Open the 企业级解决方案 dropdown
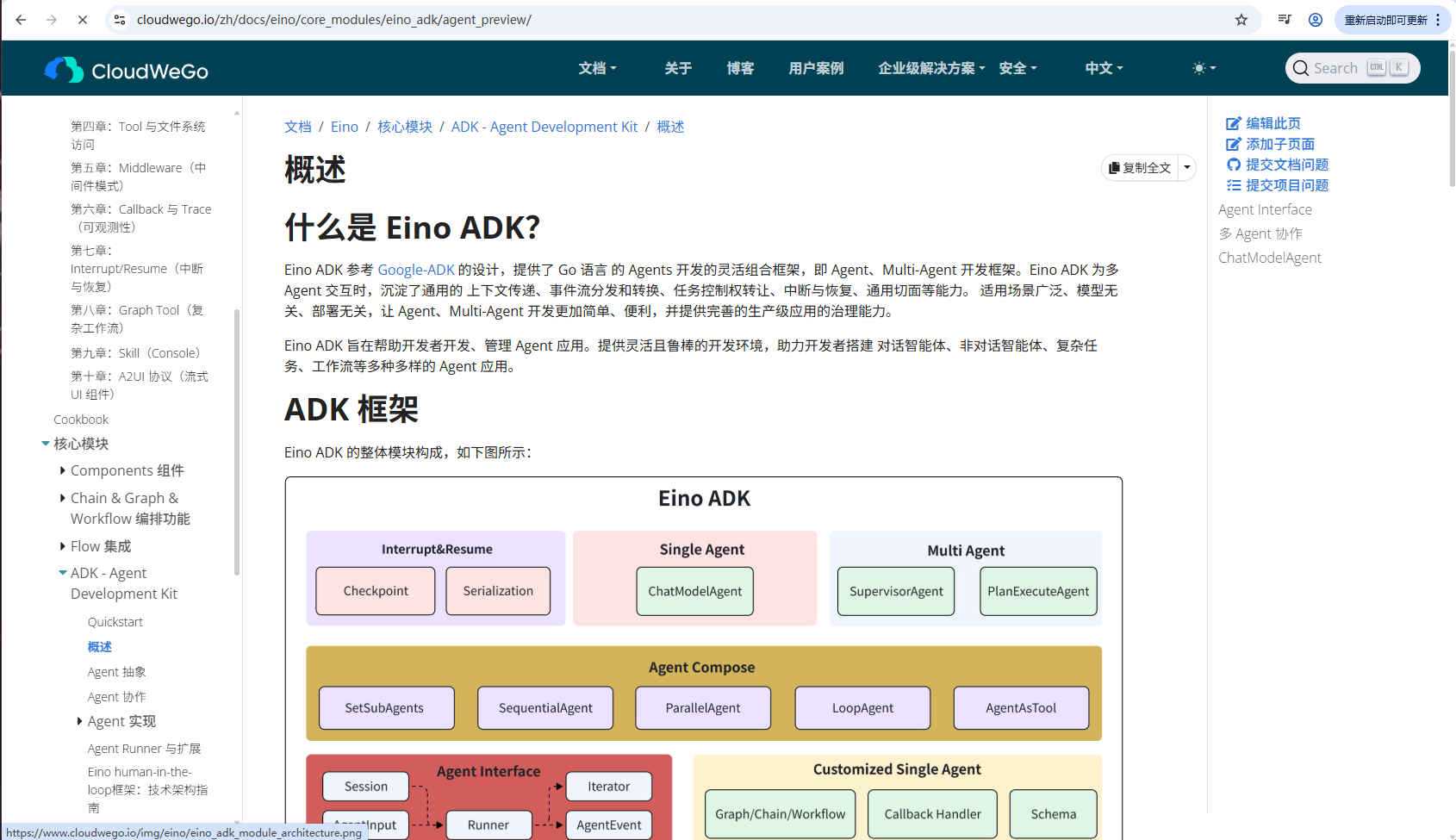The height and width of the screenshot is (840, 1456). tap(931, 68)
